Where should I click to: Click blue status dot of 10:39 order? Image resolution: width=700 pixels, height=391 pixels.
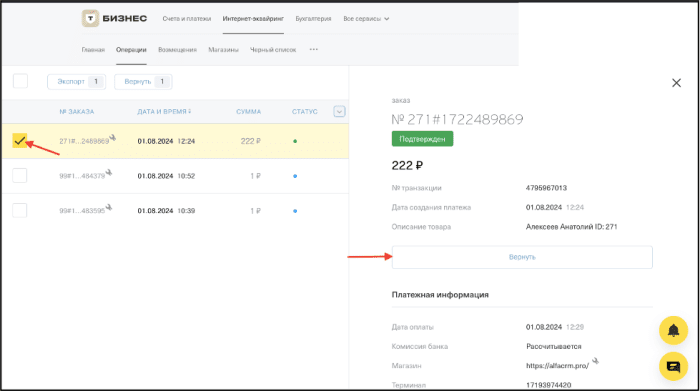(295, 211)
